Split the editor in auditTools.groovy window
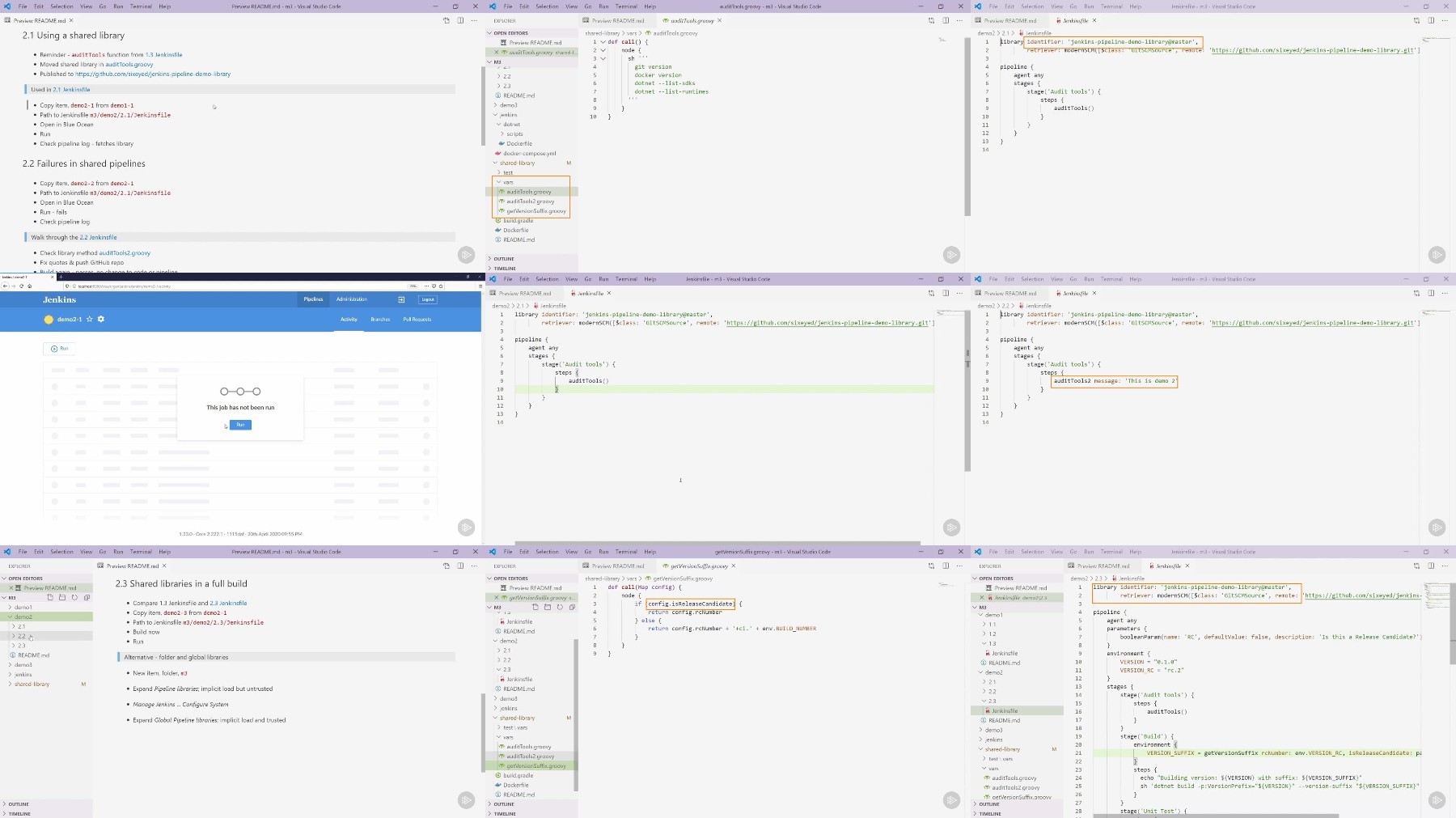This screenshot has height=818, width=1456. pyautogui.click(x=946, y=20)
